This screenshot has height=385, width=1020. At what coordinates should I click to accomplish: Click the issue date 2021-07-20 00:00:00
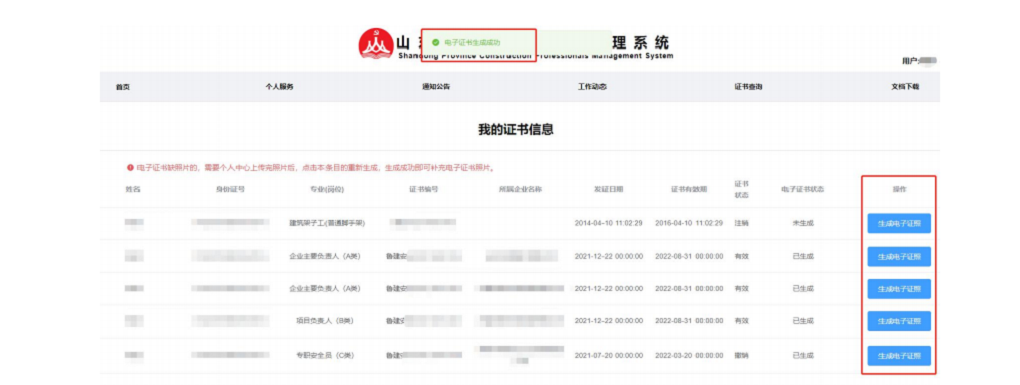point(609,356)
